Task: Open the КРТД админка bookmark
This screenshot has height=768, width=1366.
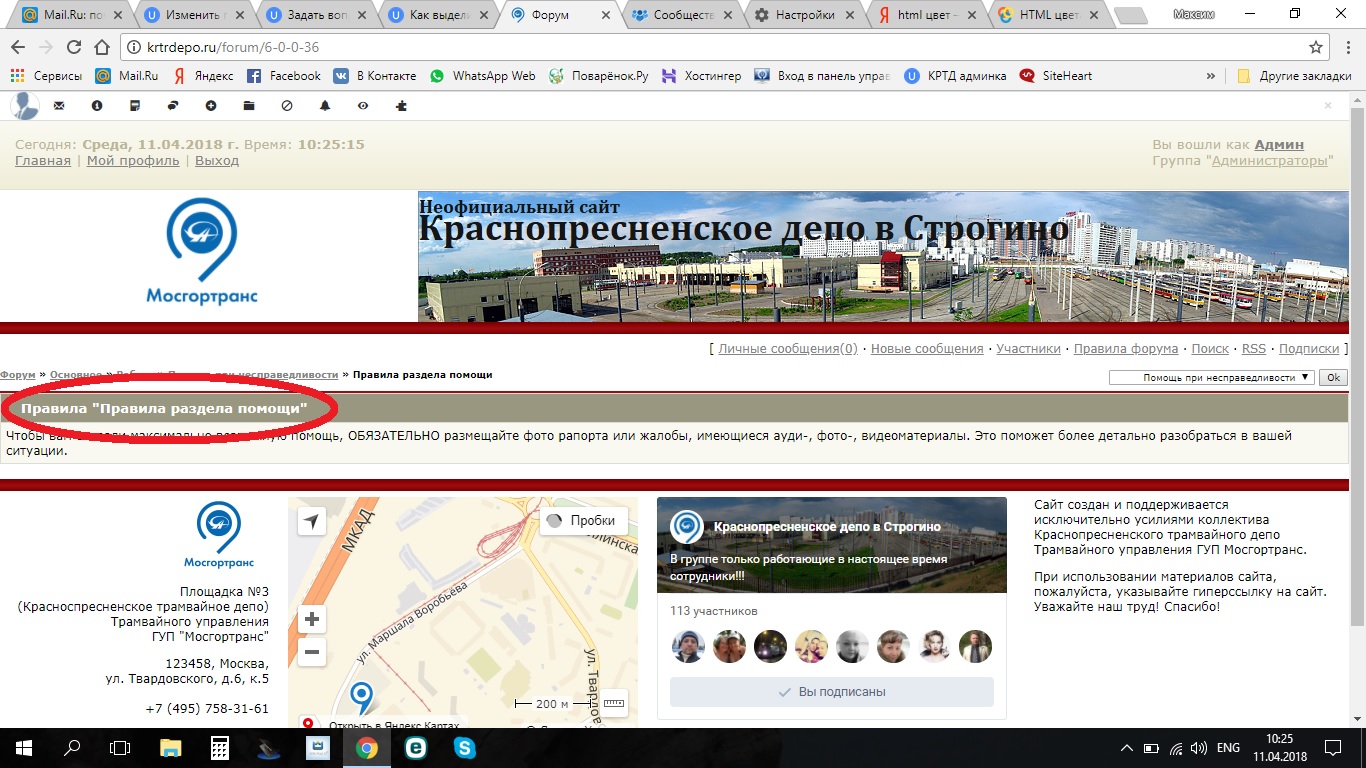Action: (x=955, y=76)
